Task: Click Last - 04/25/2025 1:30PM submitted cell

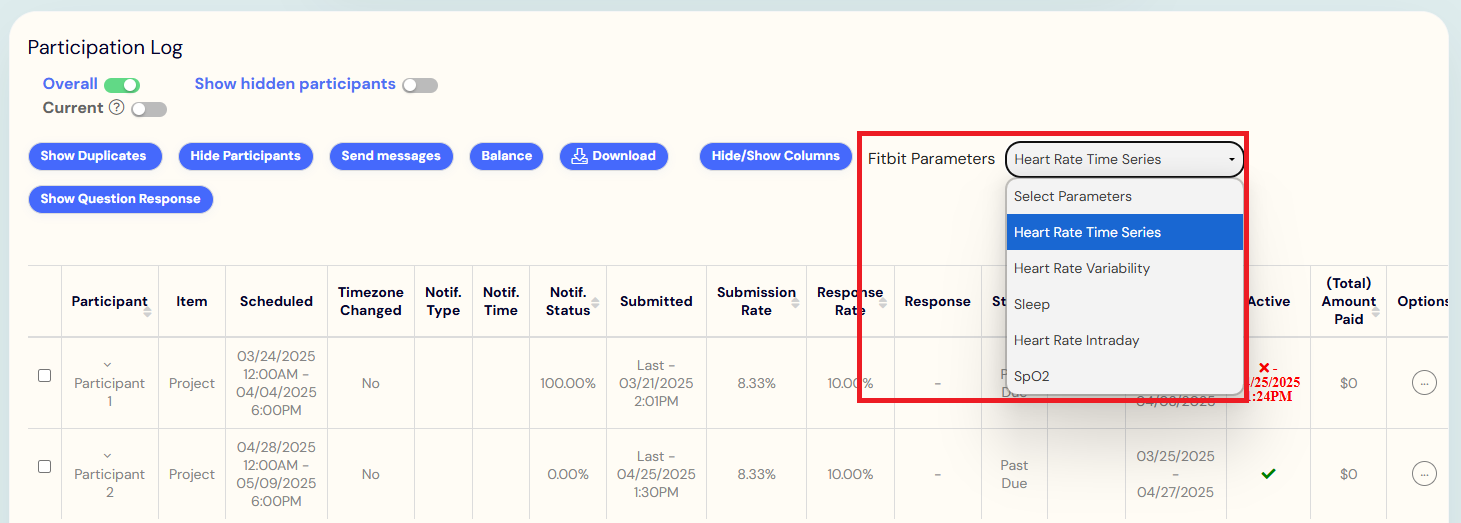Action: [x=656, y=475]
